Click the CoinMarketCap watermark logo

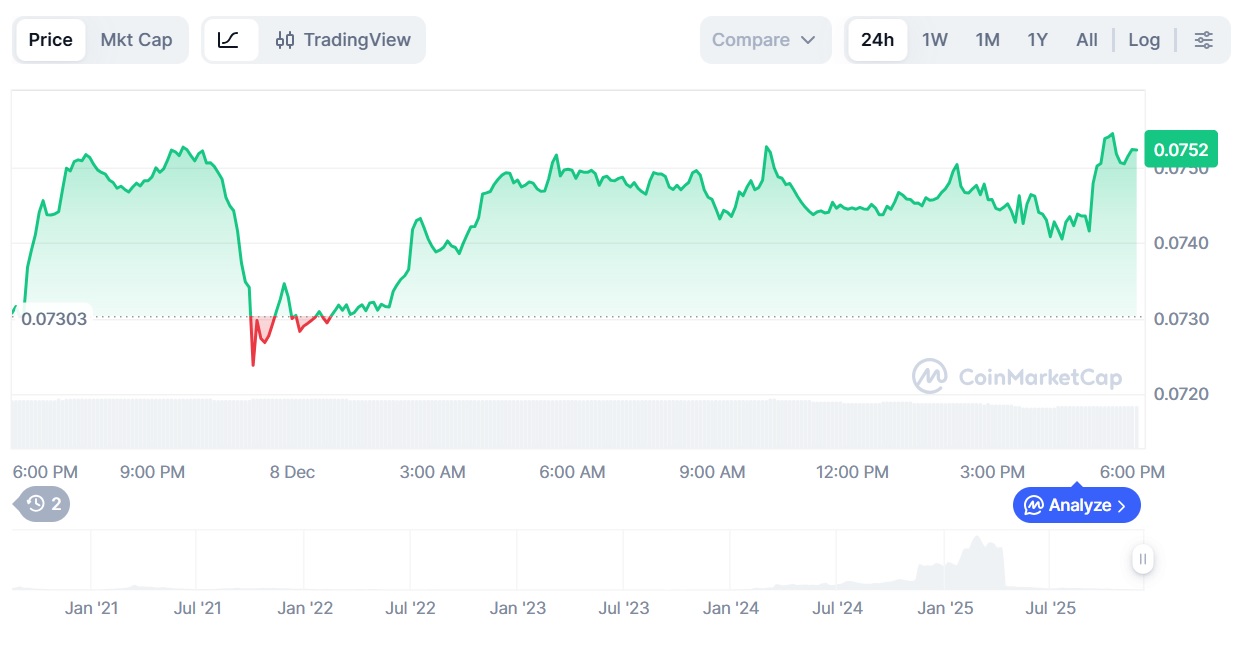tap(930, 377)
